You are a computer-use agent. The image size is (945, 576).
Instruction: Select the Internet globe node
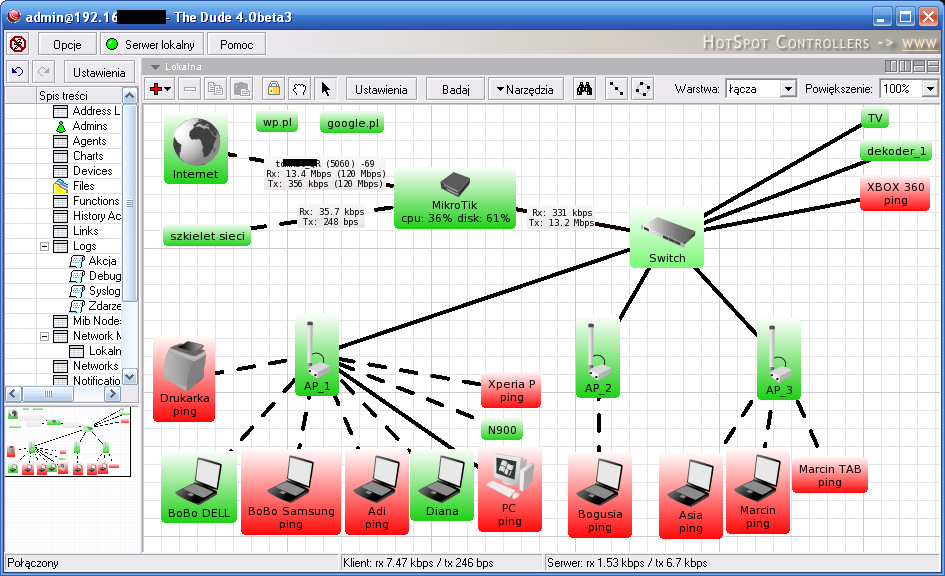195,148
